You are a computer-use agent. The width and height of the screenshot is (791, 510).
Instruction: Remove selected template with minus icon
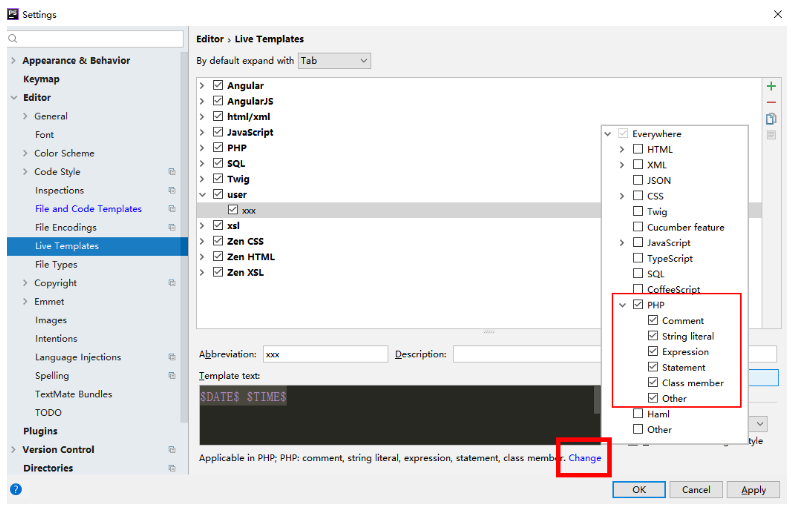771,102
